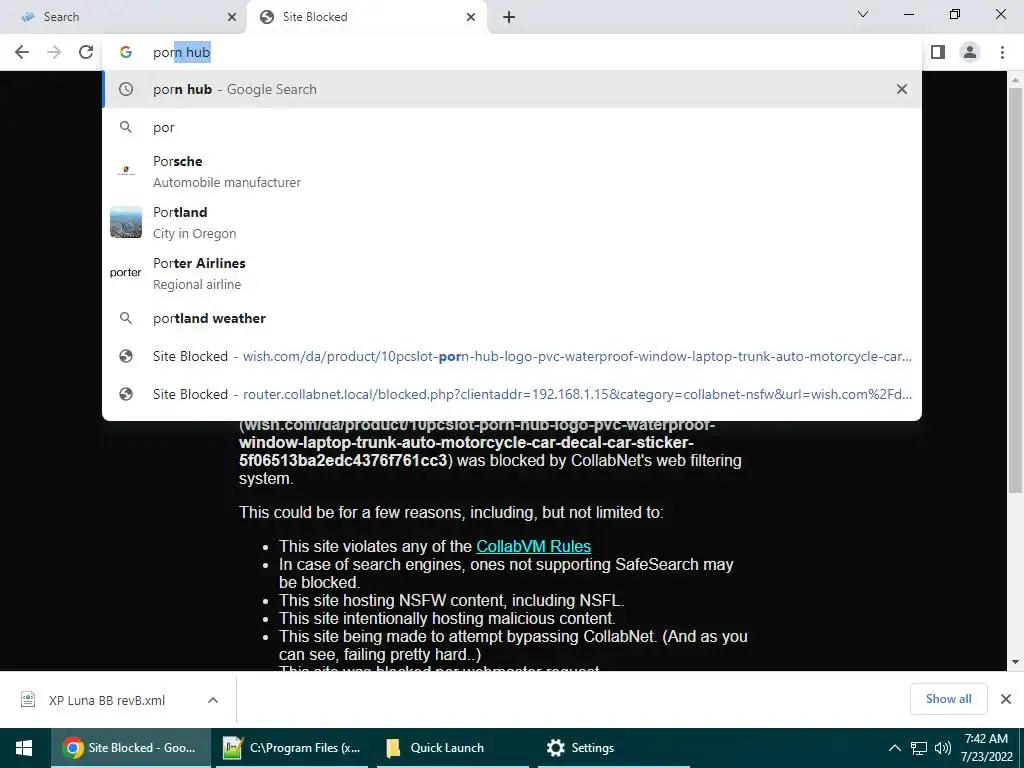Click Show all downloads

coord(948,699)
